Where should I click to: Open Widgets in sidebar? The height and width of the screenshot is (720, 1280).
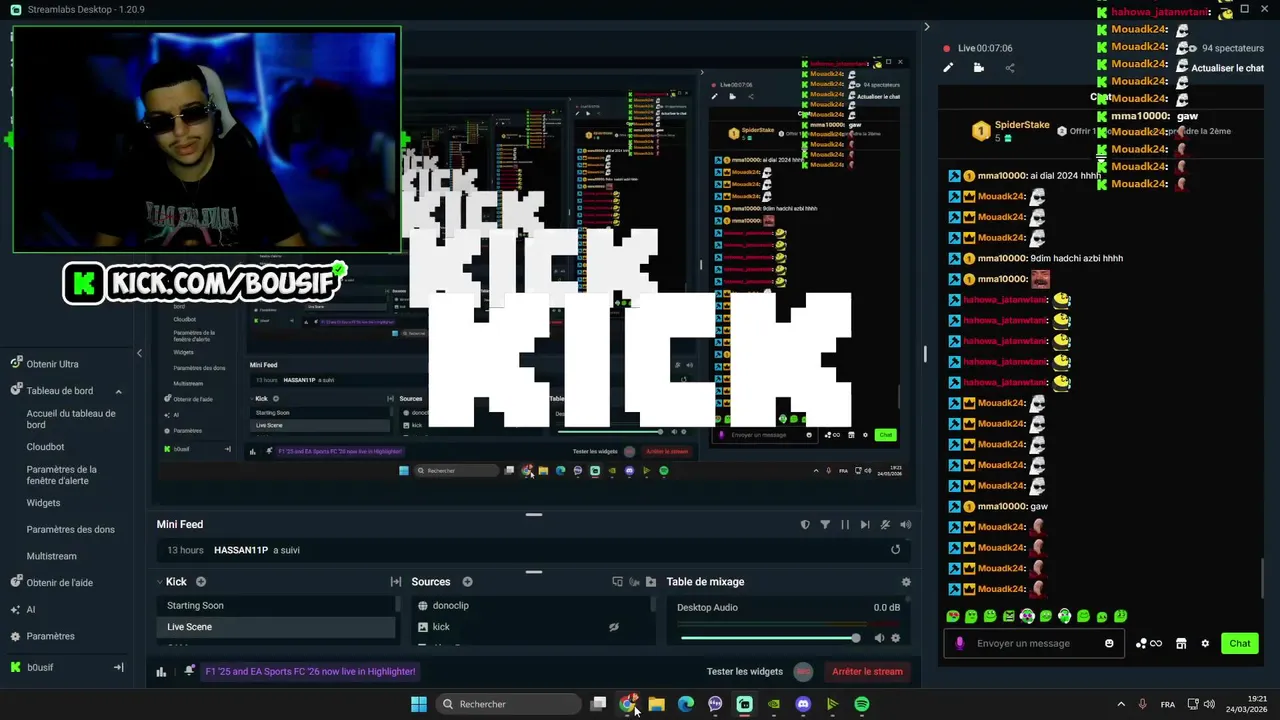pyautogui.click(x=43, y=503)
